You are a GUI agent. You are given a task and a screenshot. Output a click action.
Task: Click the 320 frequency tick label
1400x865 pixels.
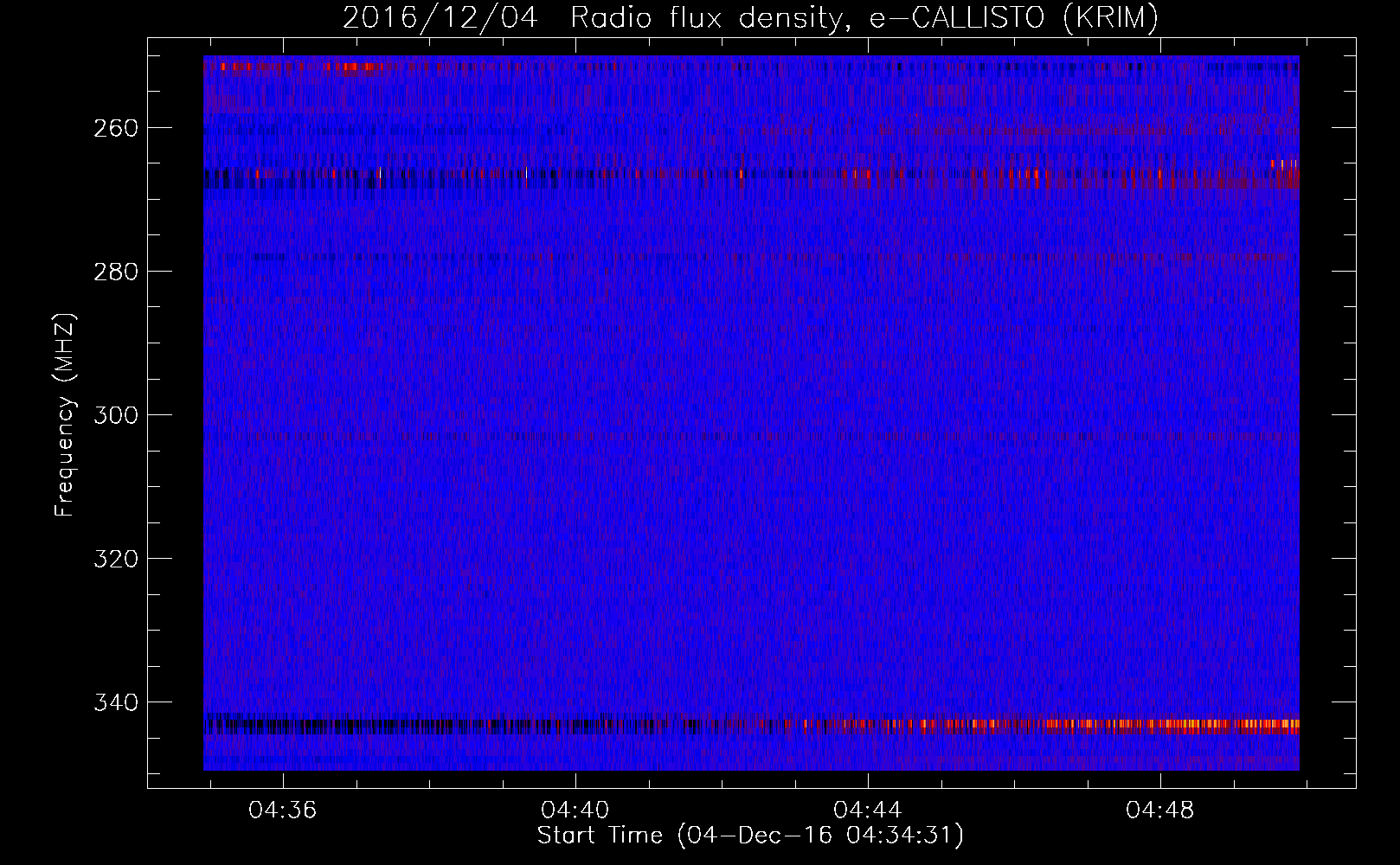pos(115,559)
